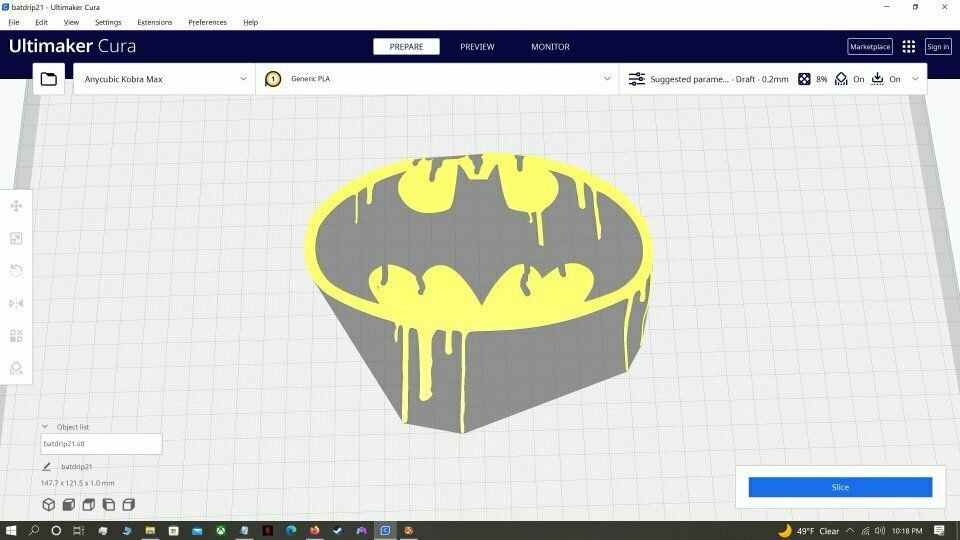Click the support structure icon
Viewport: 960px width, 540px height.
coord(841,79)
